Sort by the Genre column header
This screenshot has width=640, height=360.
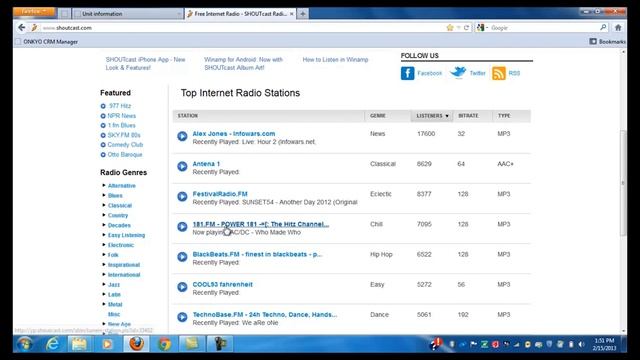(378, 116)
